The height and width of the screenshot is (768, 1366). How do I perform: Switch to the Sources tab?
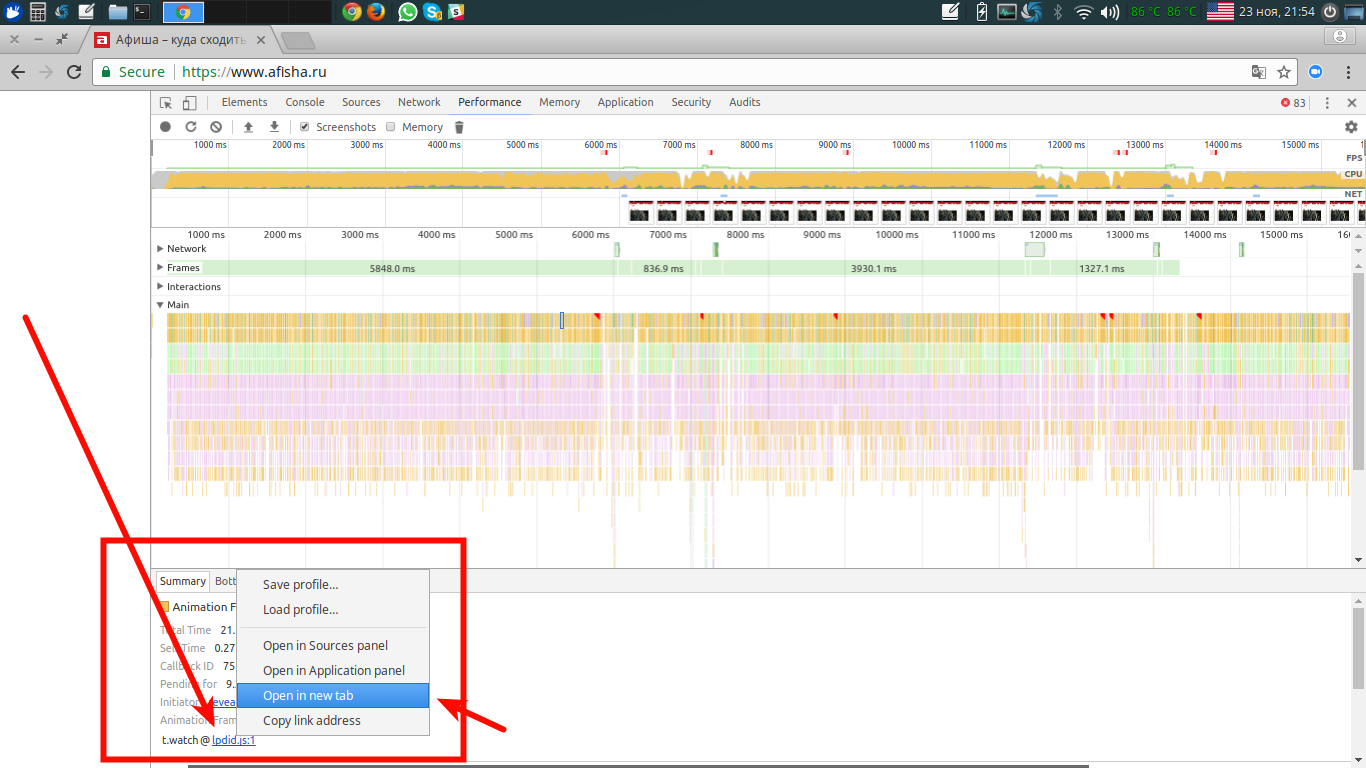coord(361,102)
